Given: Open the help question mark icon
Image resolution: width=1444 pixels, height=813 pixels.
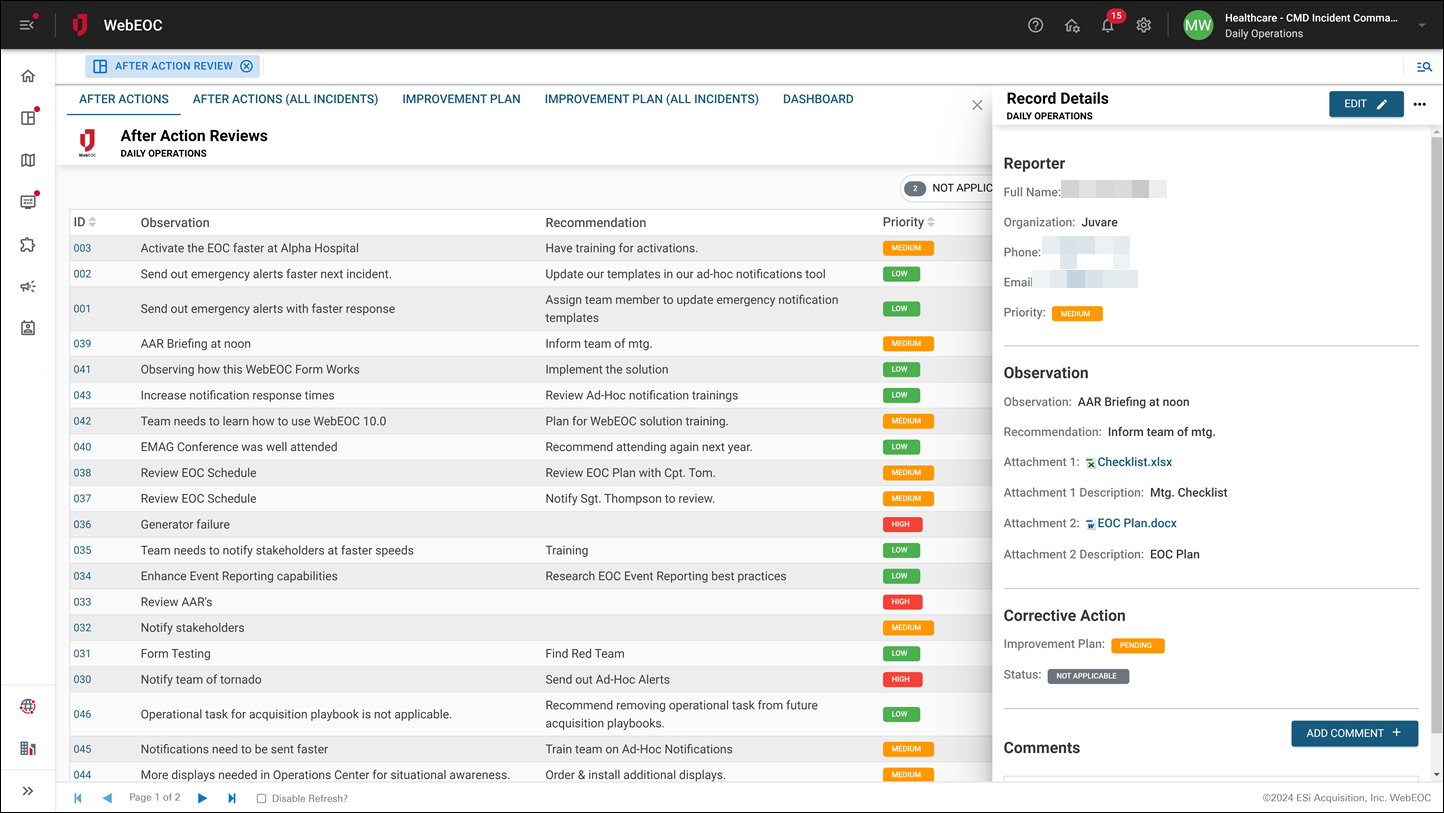Looking at the screenshot, I should pos(1035,25).
